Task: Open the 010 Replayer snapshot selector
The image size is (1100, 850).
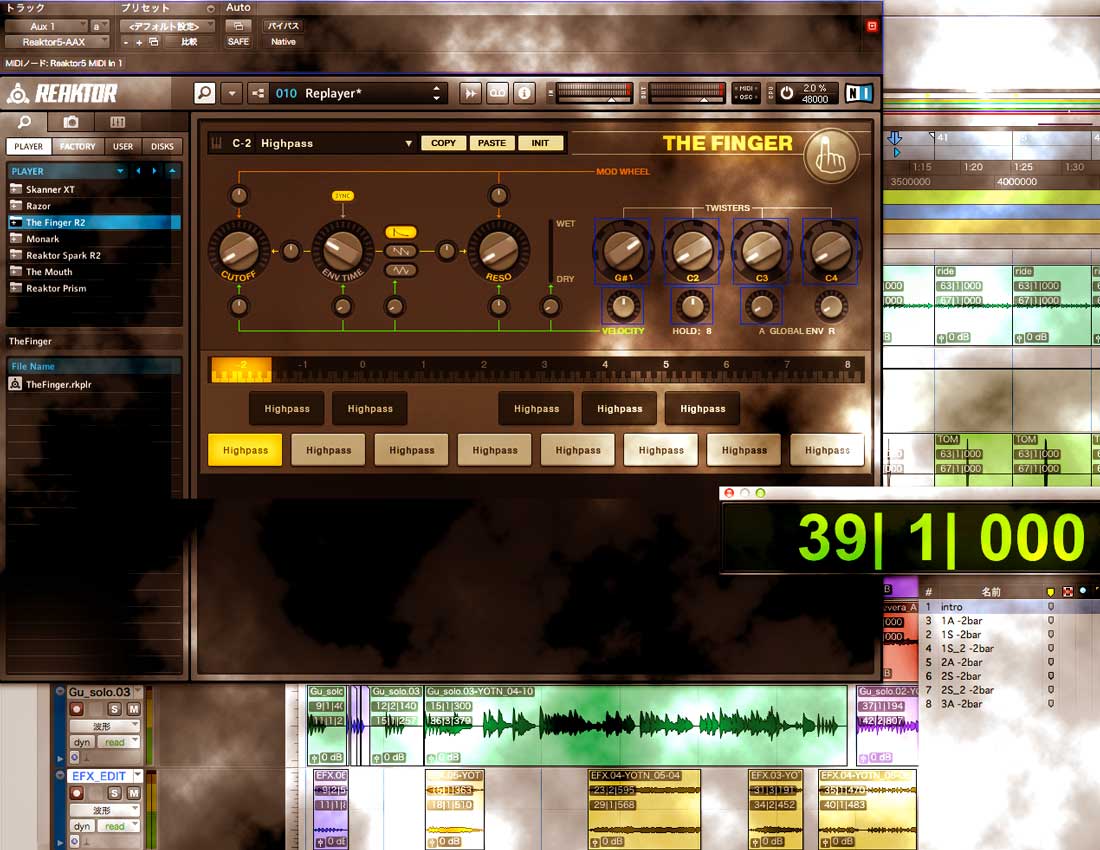Action: (359, 93)
